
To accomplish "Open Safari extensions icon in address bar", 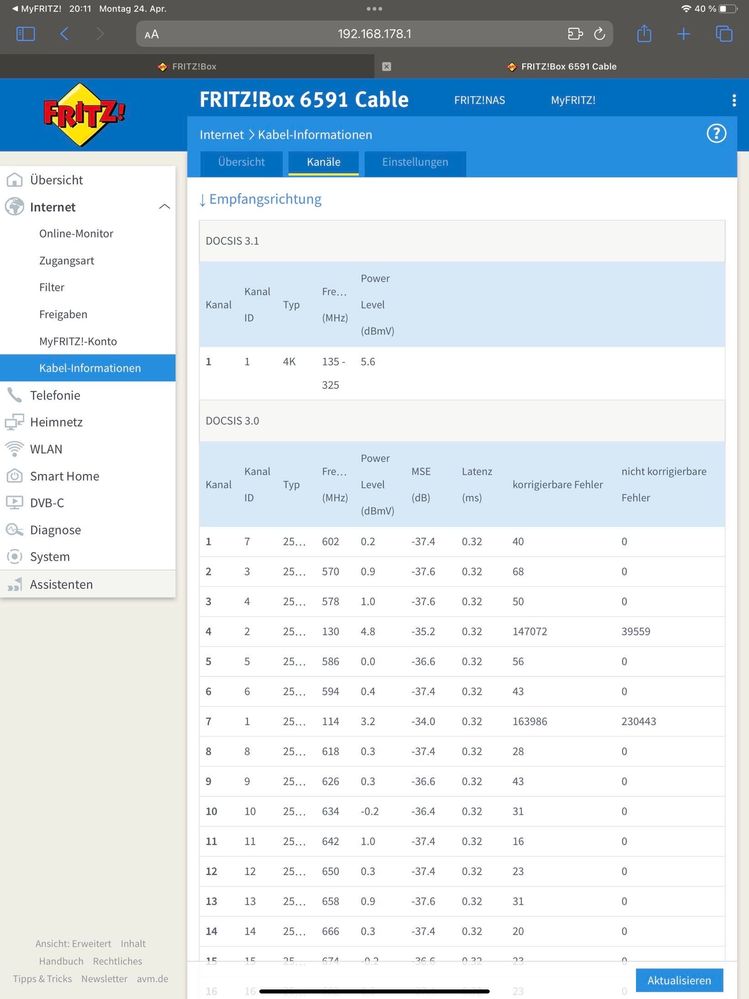I will pos(575,34).
